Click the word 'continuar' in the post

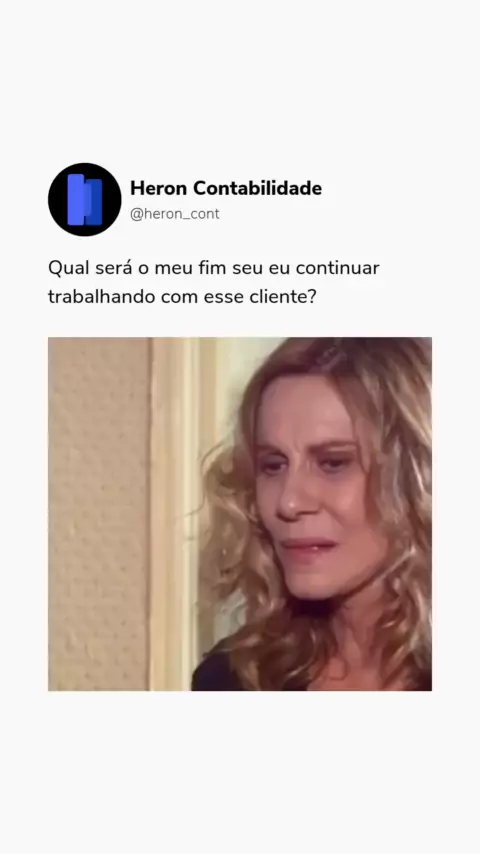click(338, 269)
